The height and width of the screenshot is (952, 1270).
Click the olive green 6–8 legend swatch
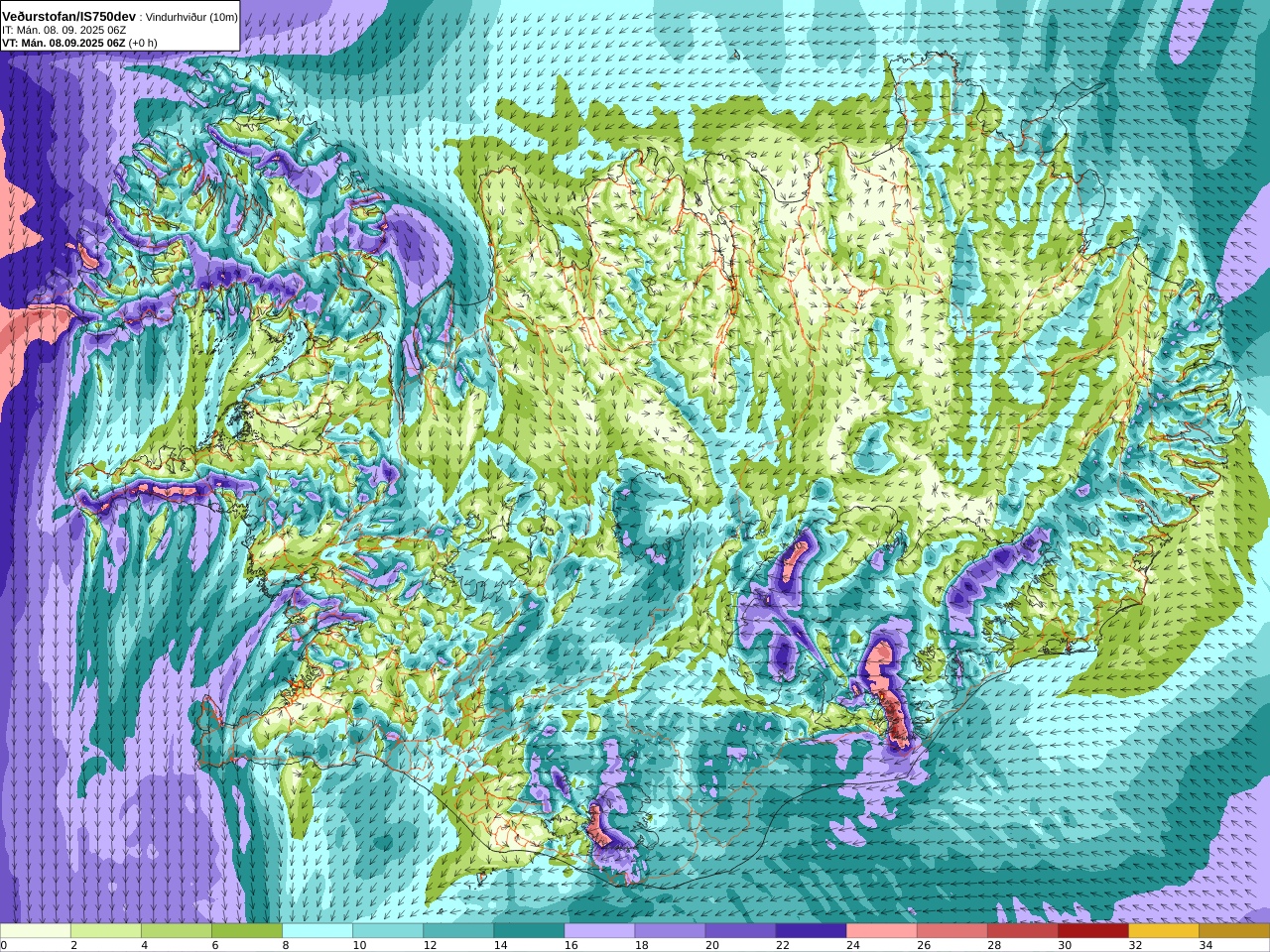coord(247,931)
